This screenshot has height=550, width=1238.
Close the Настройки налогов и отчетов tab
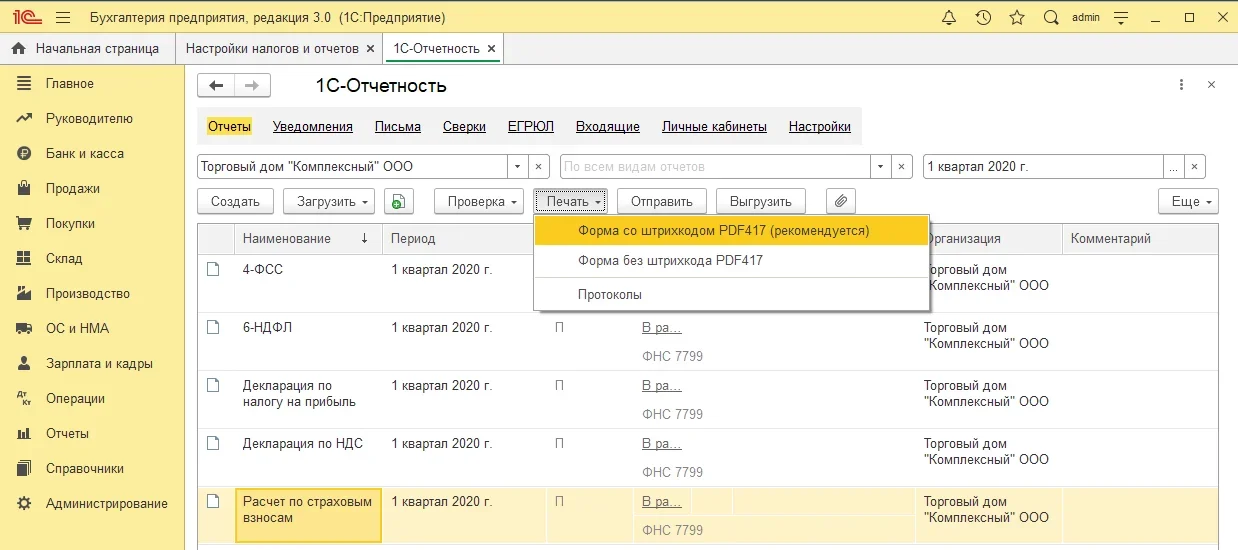(x=370, y=48)
